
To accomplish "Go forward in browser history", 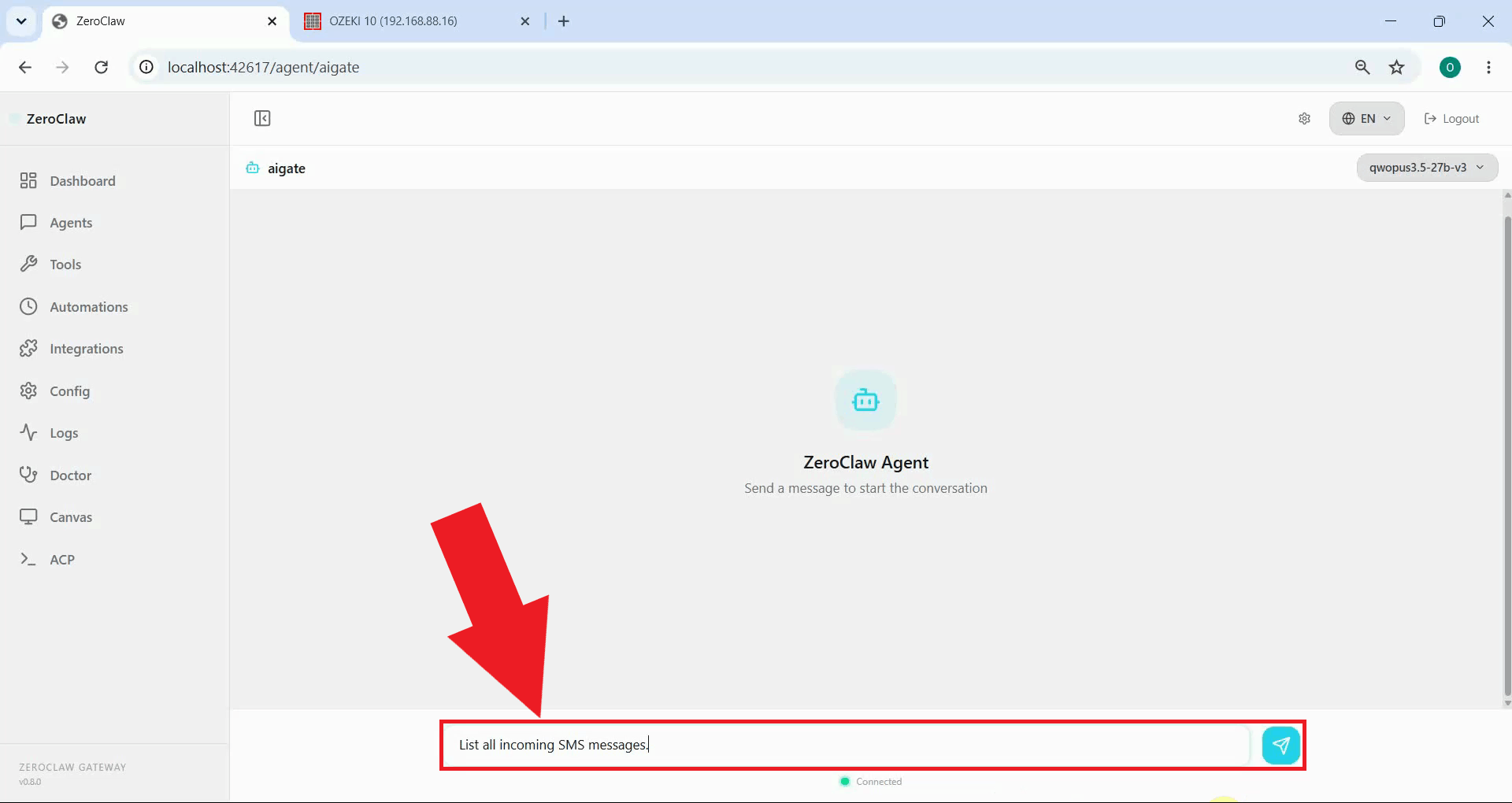I will tap(62, 67).
